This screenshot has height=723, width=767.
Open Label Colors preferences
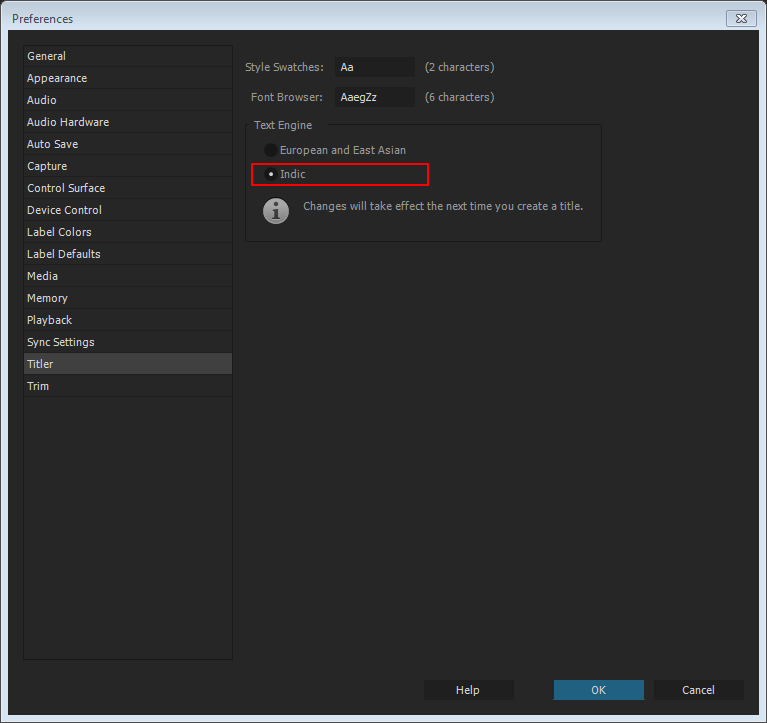pos(59,232)
